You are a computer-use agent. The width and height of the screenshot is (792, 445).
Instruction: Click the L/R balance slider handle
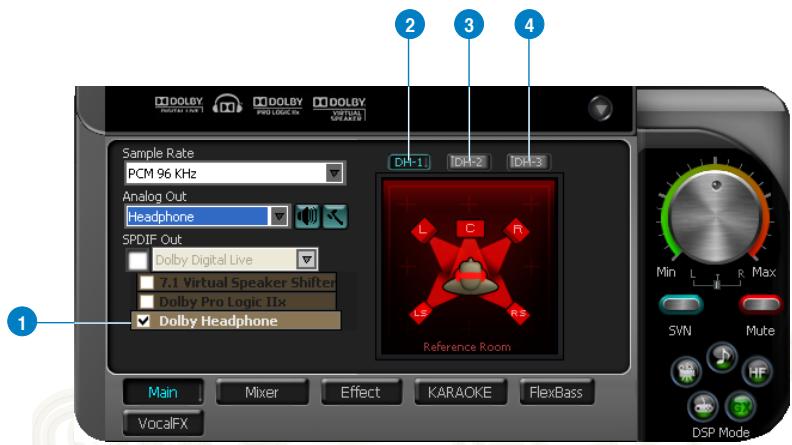coord(717,283)
